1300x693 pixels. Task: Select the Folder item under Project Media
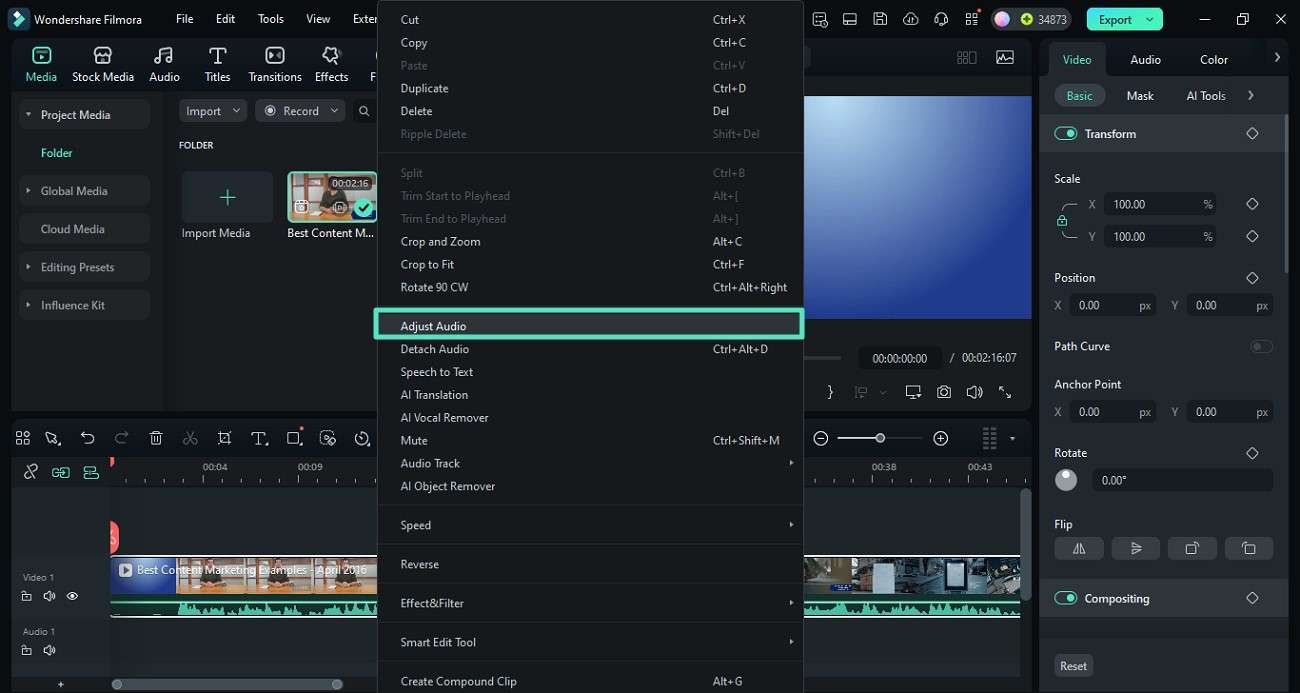57,153
